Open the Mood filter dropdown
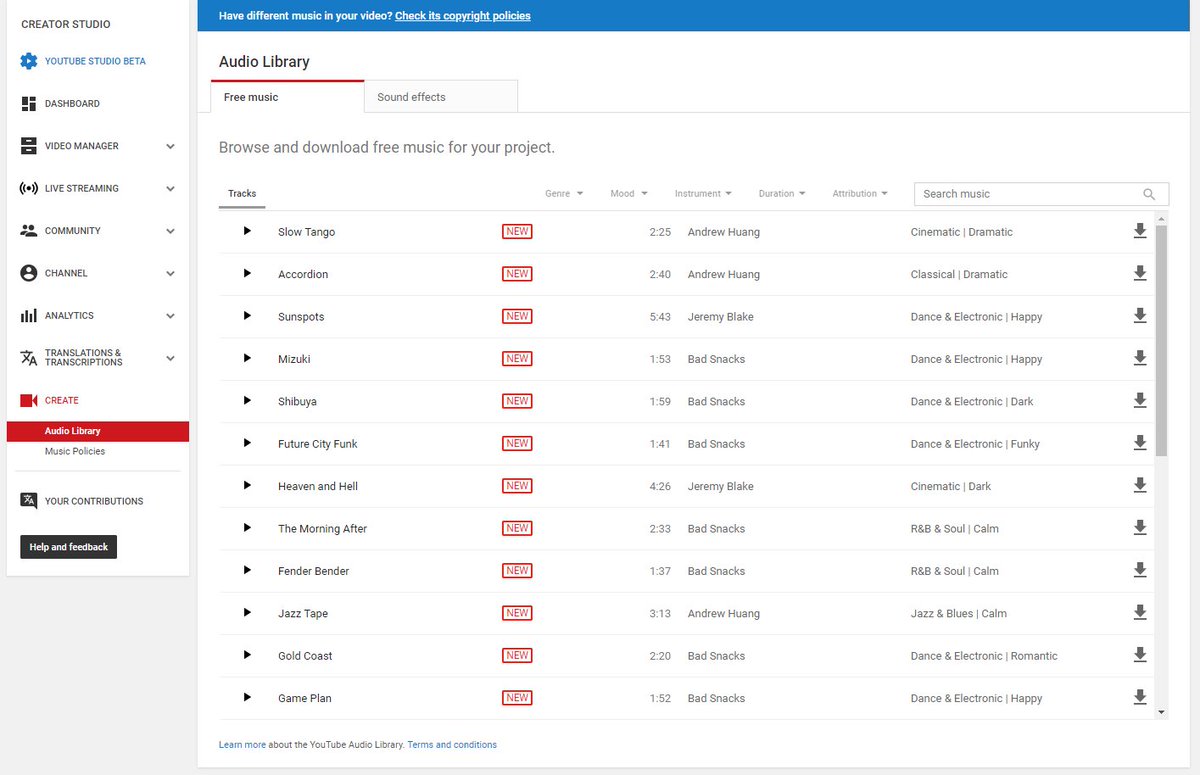 point(629,194)
